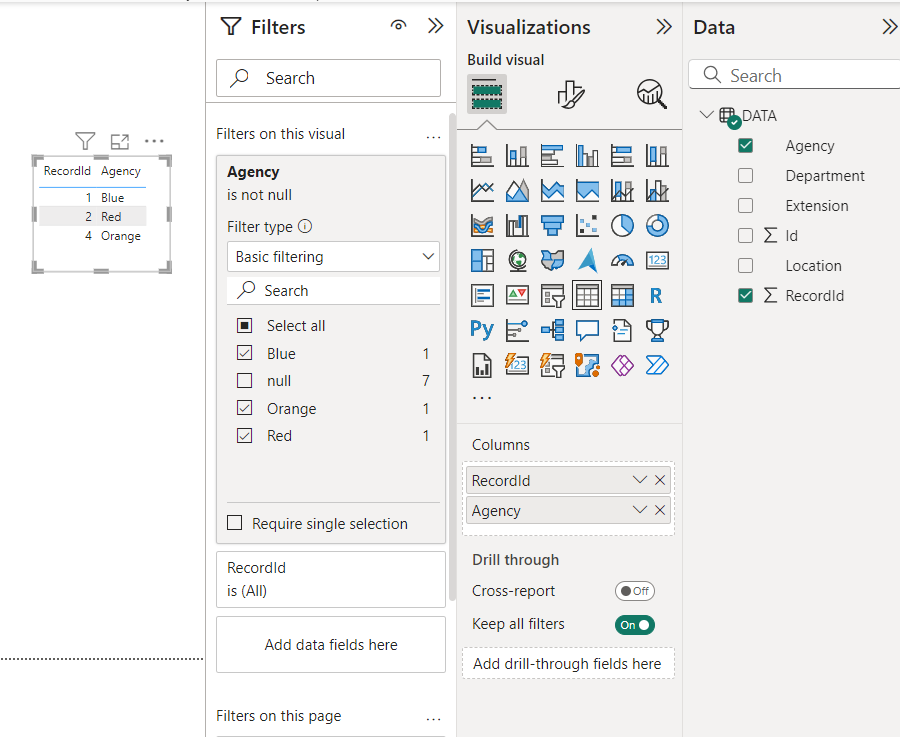900x737 pixels.
Task: Select the Stacked bar chart visual
Action: tap(482, 156)
